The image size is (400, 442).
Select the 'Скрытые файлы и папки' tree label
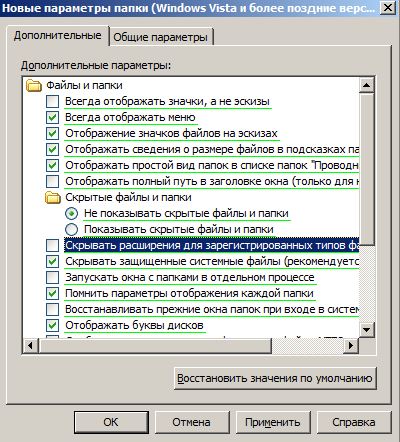pos(128,197)
